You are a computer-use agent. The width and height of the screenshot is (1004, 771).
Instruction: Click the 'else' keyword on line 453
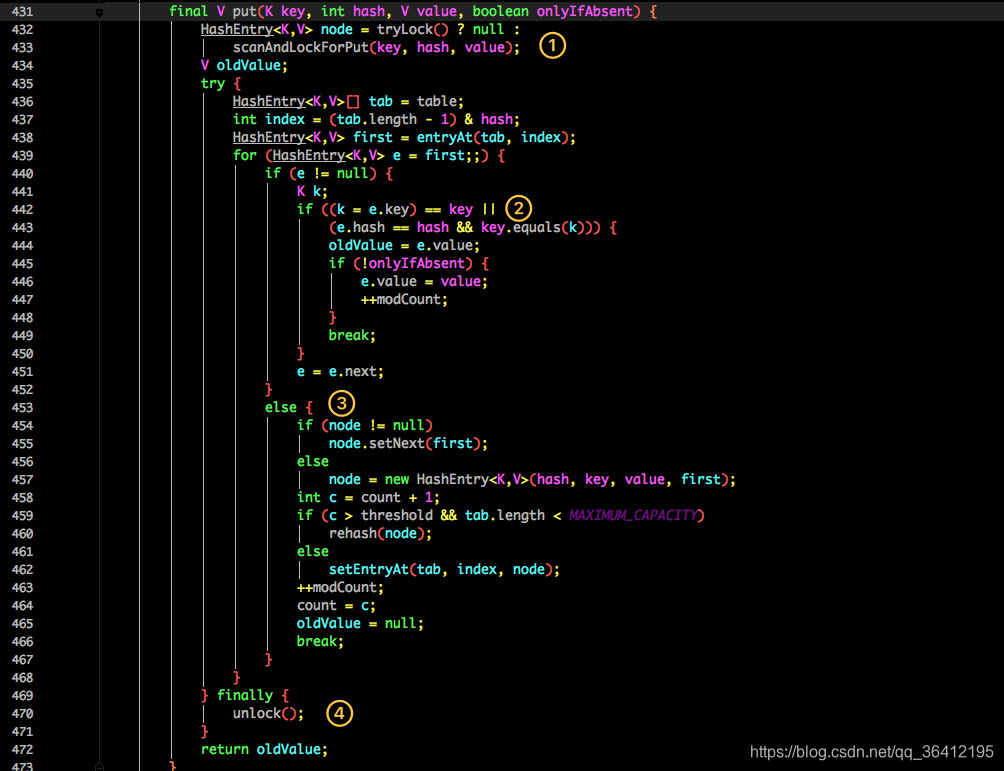click(280, 407)
